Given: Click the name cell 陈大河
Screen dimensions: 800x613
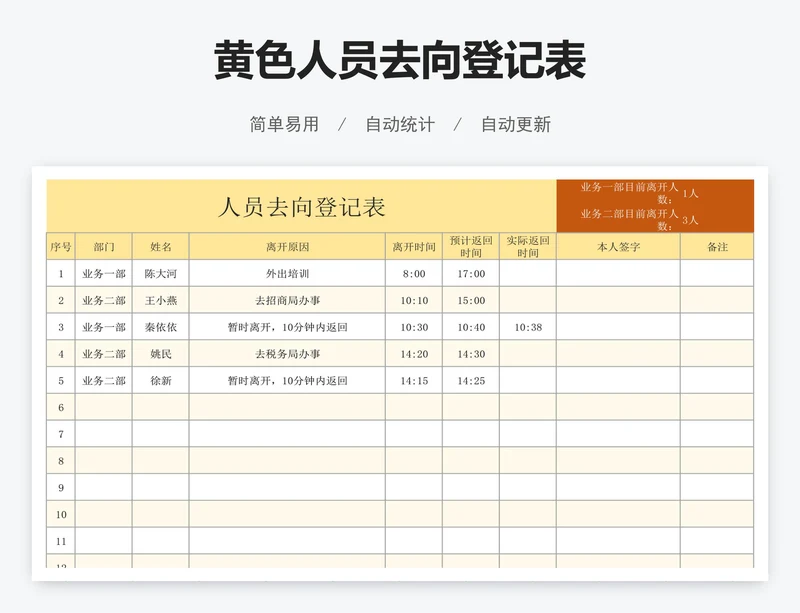Looking at the screenshot, I should click(x=161, y=274).
